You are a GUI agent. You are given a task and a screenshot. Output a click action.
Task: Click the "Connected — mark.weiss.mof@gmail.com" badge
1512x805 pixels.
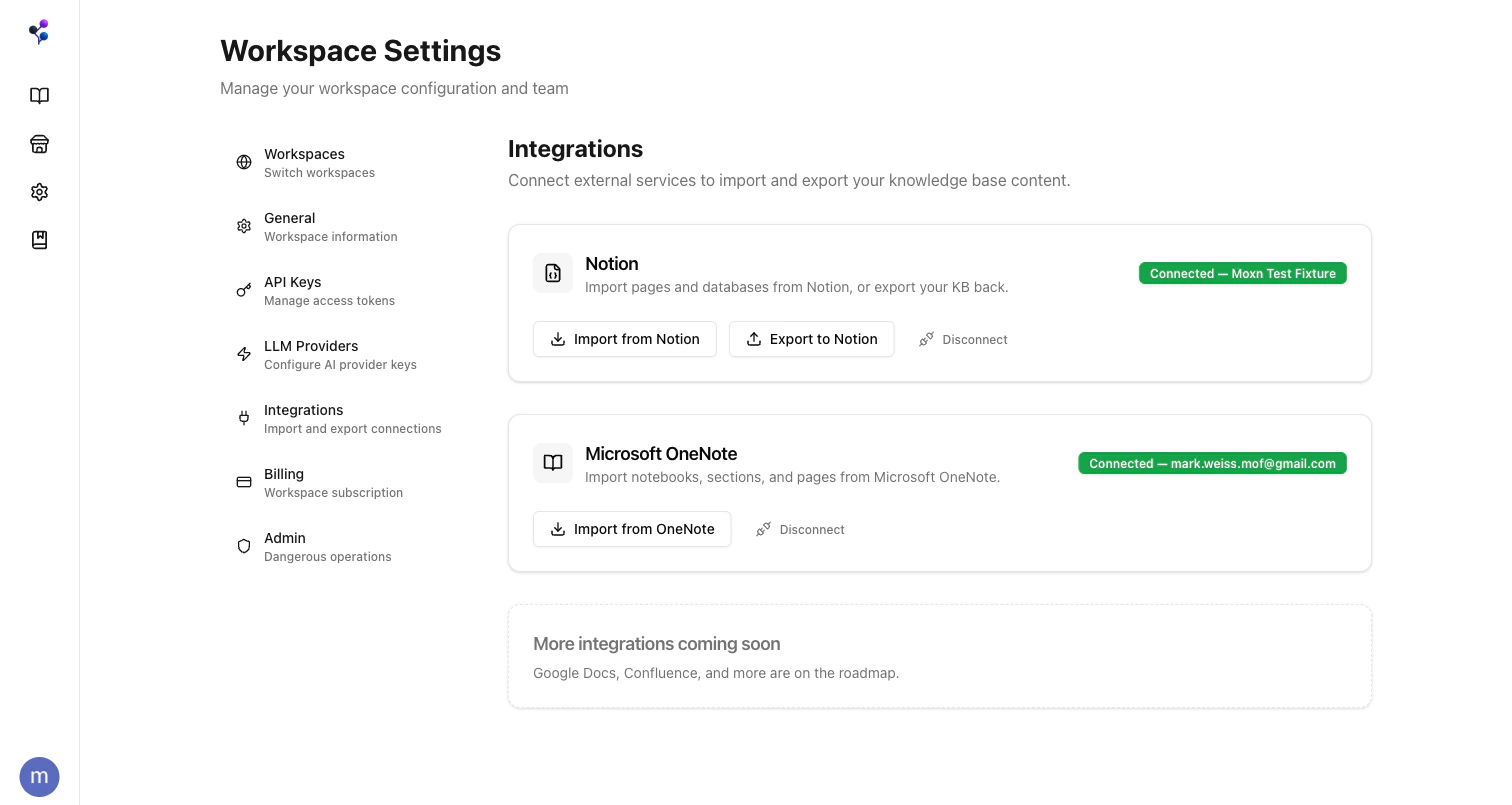point(1212,463)
